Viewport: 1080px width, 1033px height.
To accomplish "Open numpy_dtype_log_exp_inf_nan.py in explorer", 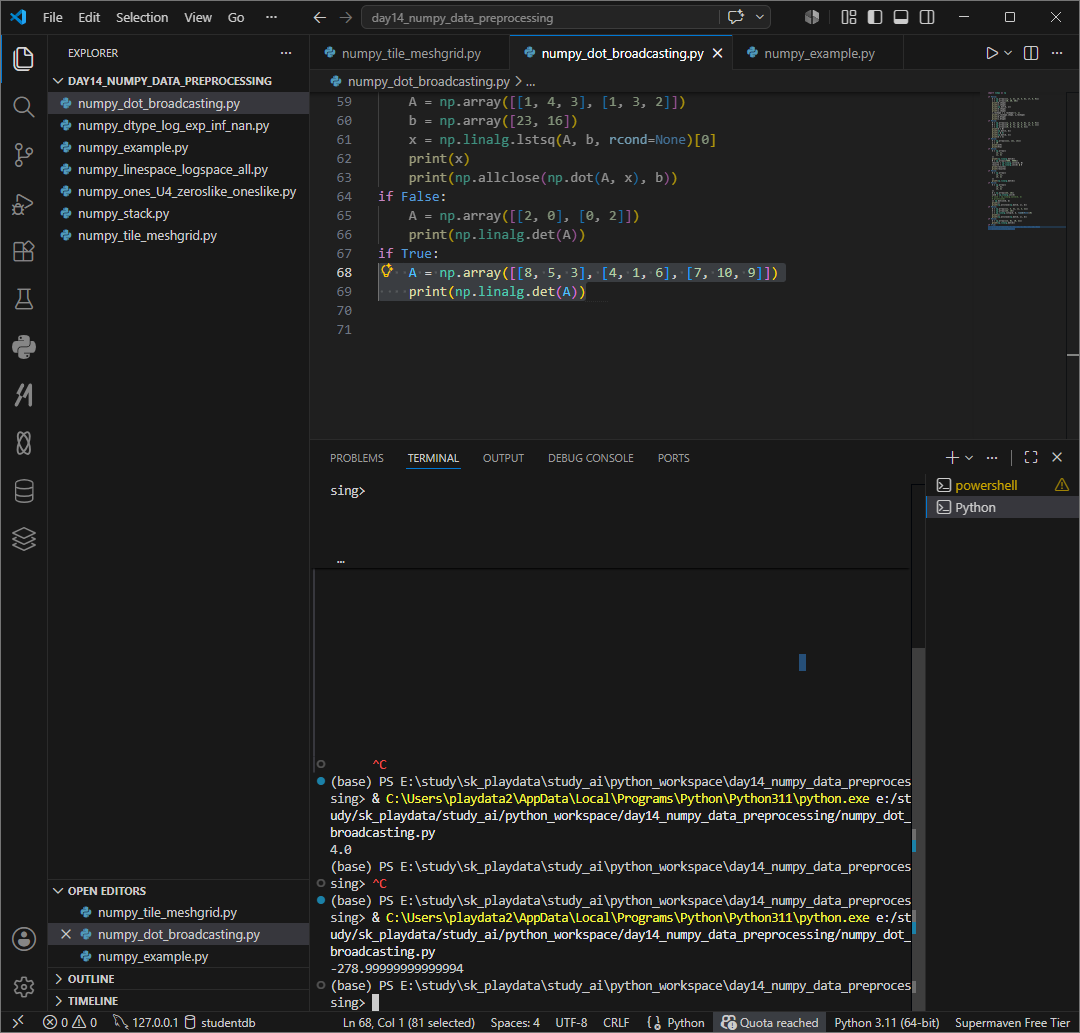I will [x=179, y=125].
